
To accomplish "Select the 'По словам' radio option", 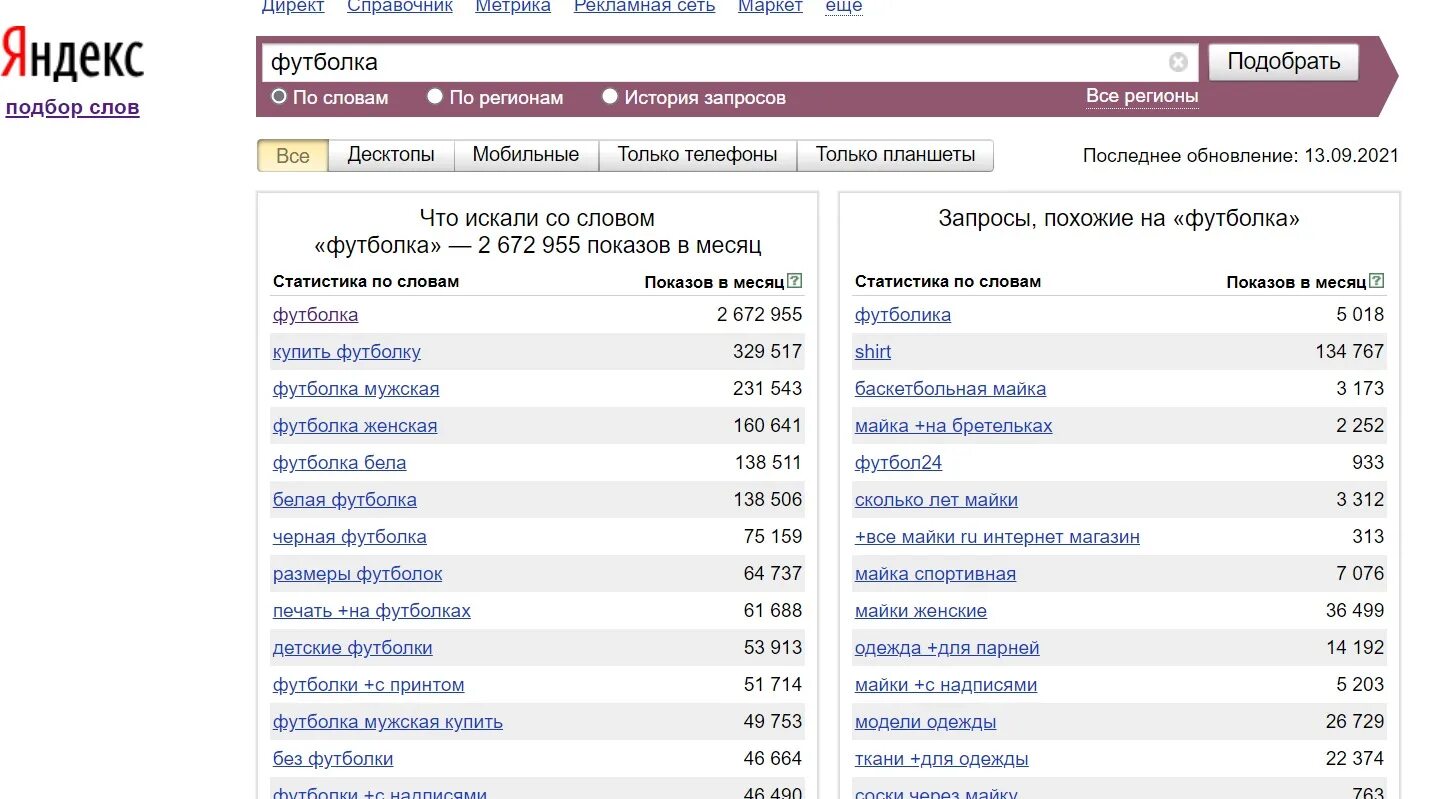I will [280, 97].
